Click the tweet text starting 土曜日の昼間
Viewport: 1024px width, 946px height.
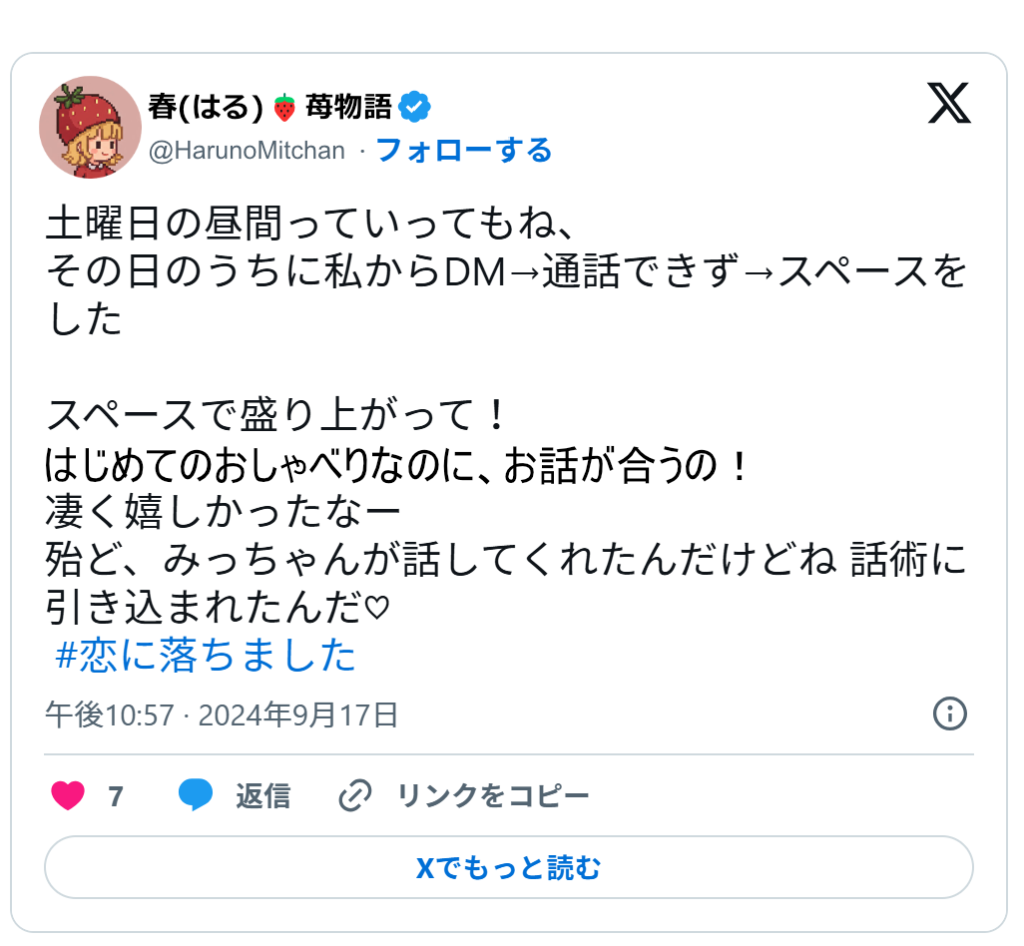[309, 223]
